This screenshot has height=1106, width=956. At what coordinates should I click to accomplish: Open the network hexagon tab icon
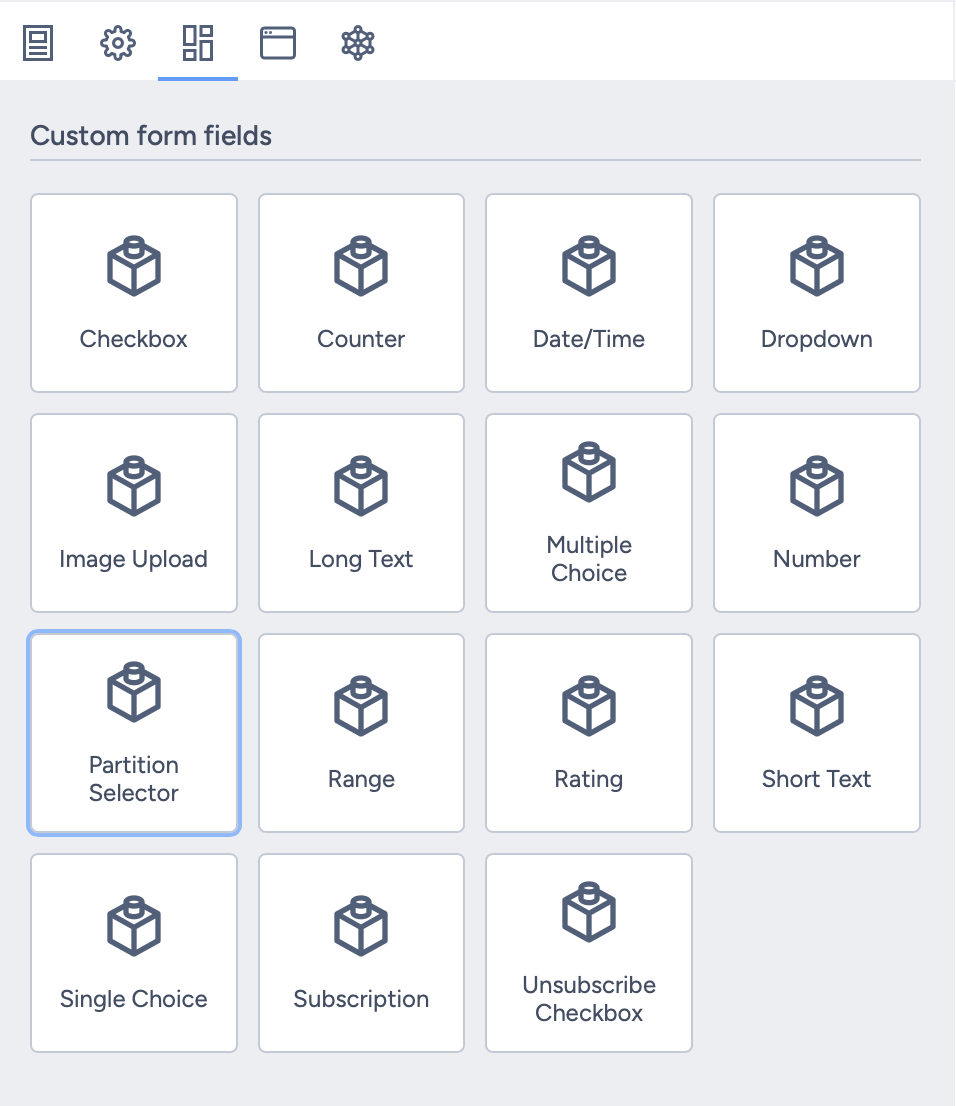coord(358,43)
